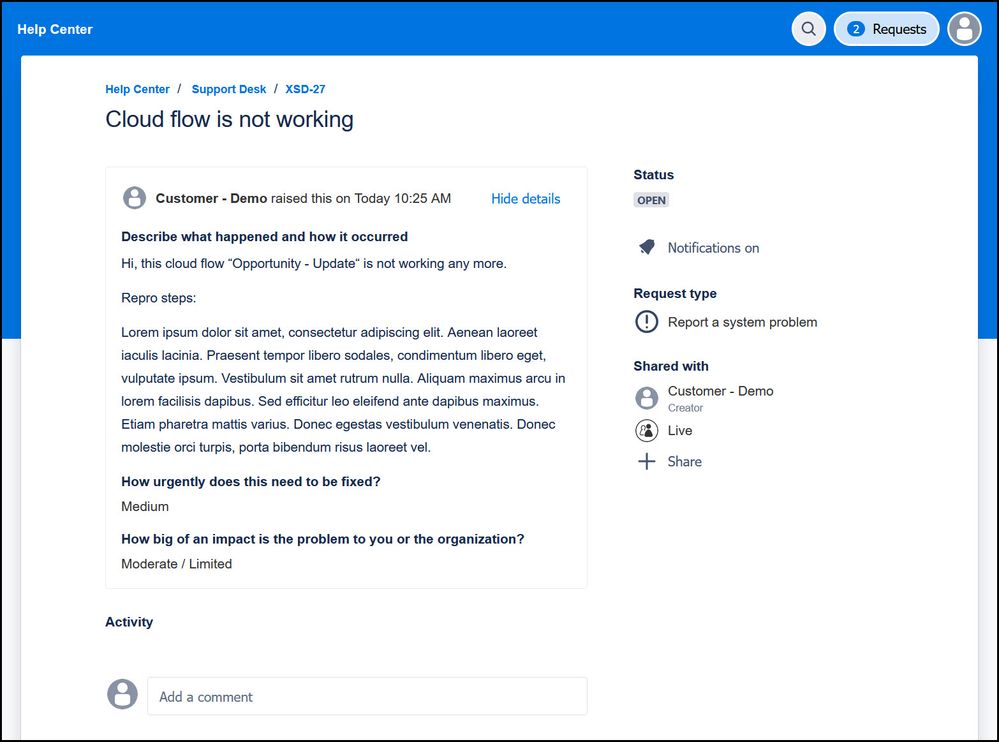Click the Help Center title in top bar
Viewport: 999px width, 742px height.
point(55,30)
